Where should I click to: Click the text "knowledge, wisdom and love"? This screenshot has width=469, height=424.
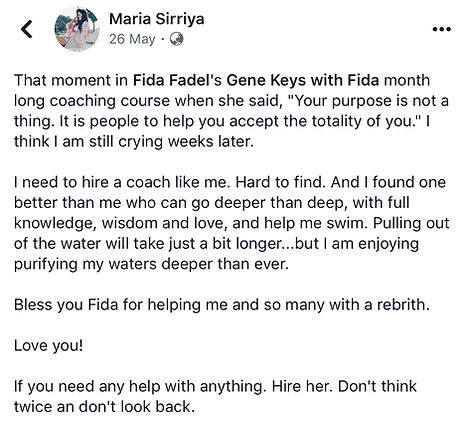click(120, 223)
